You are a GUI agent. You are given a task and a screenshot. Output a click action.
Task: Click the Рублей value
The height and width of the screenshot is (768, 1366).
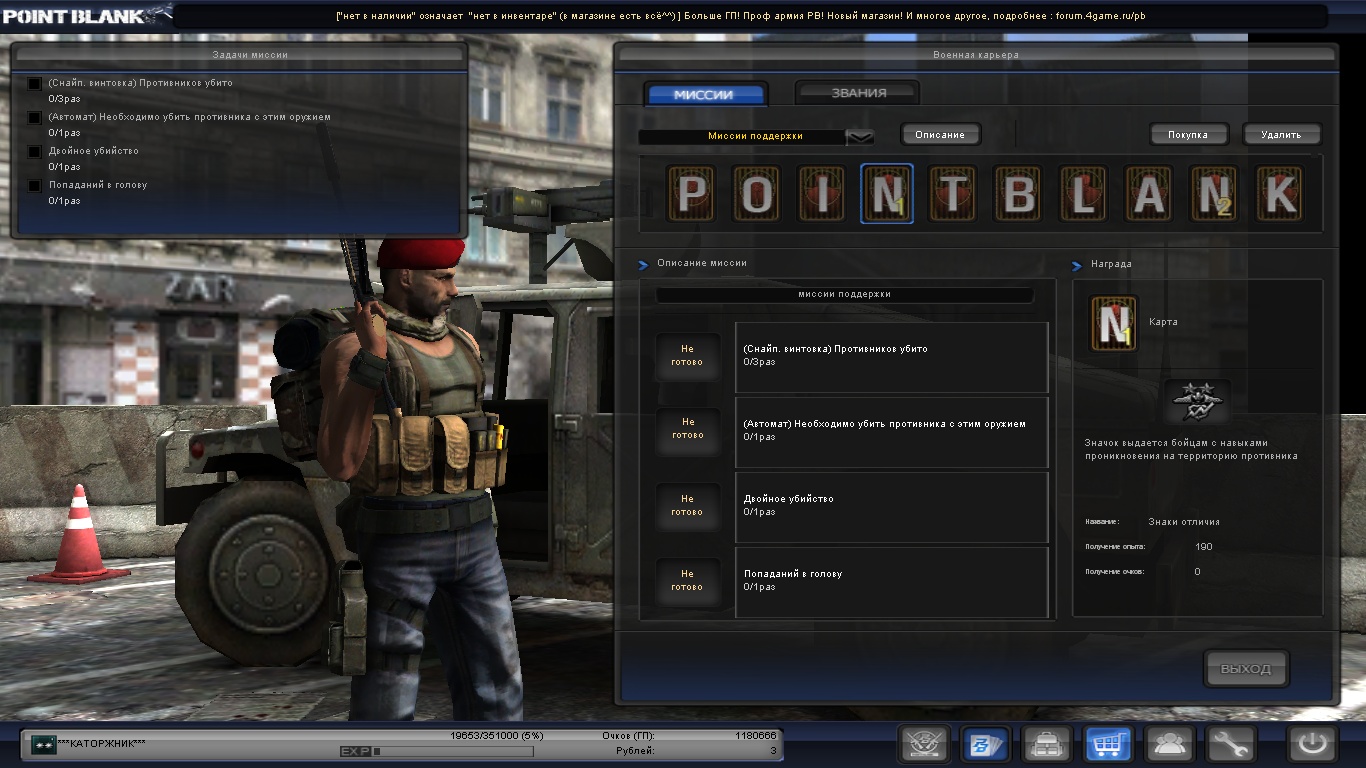click(773, 750)
